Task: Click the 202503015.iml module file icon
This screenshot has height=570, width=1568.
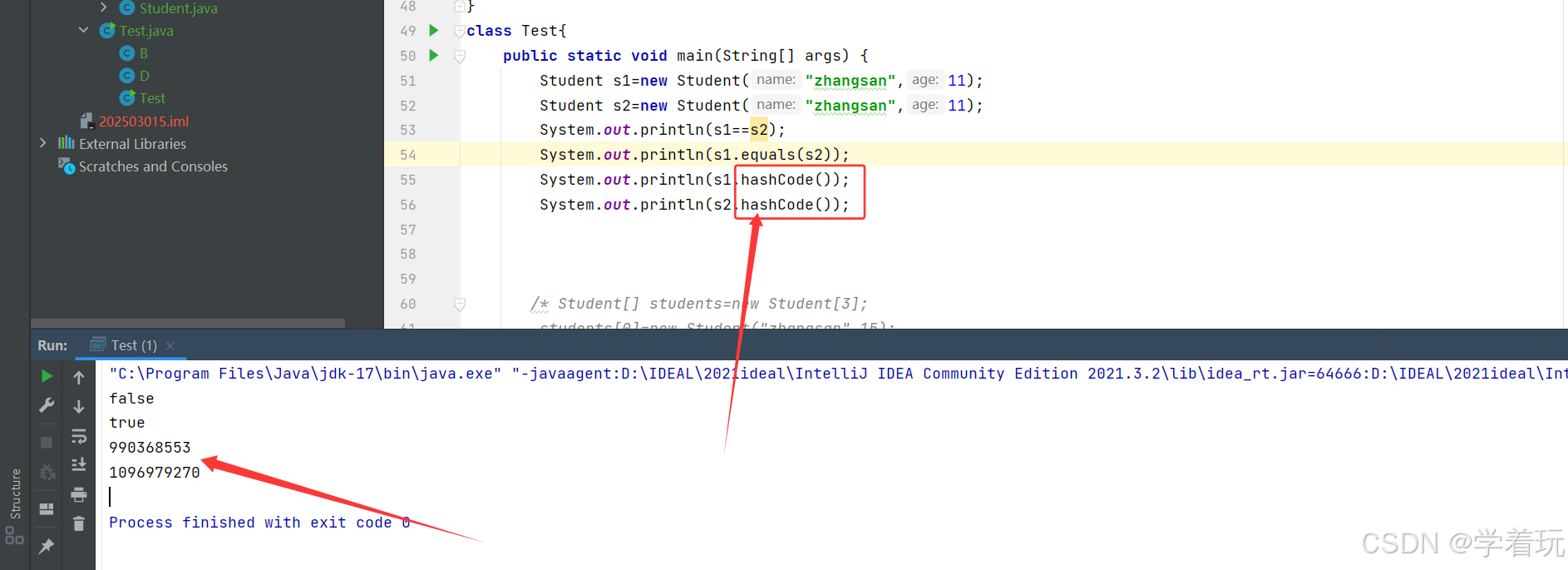Action: (87, 121)
